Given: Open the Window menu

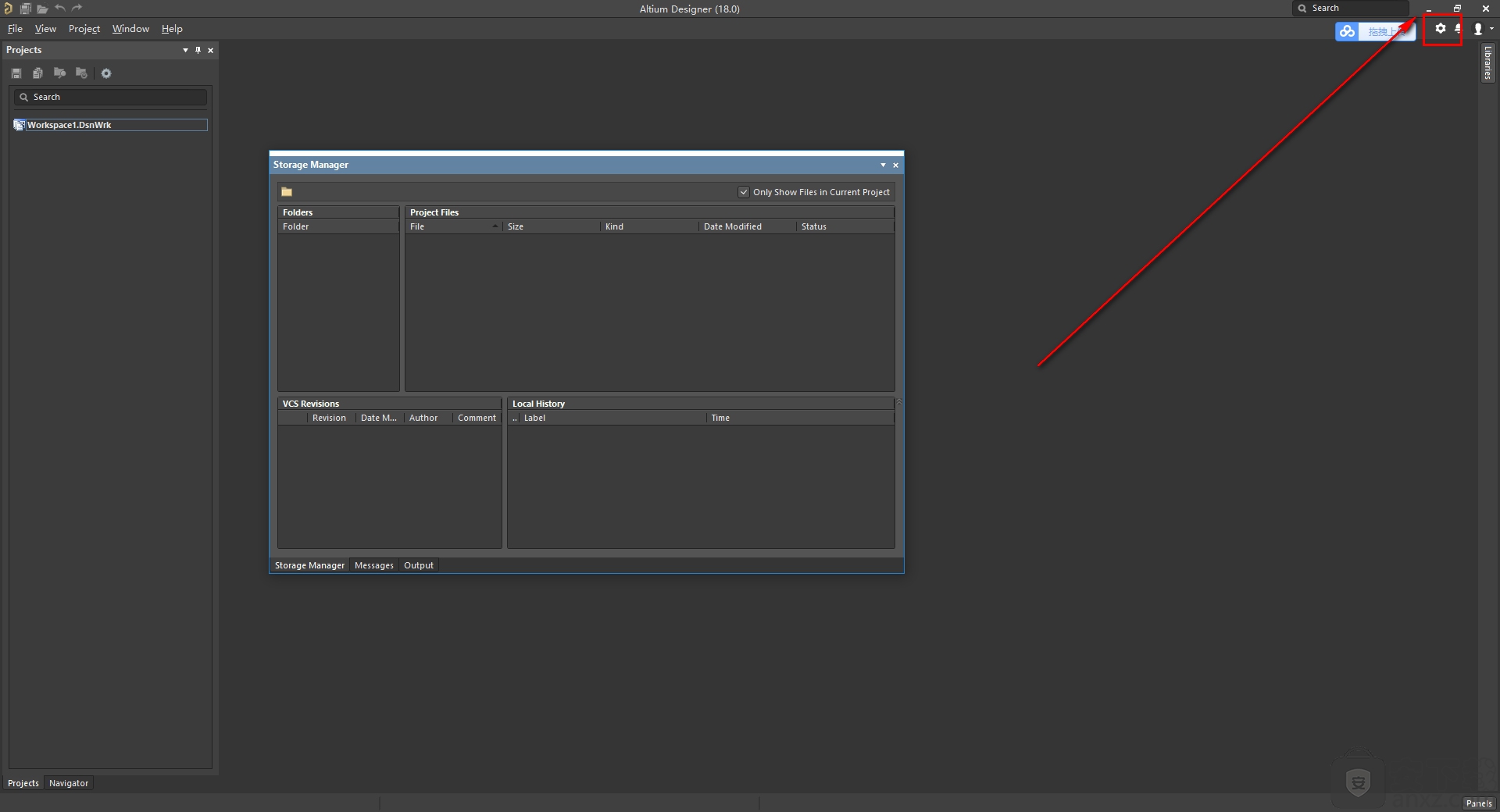Looking at the screenshot, I should [x=130, y=29].
